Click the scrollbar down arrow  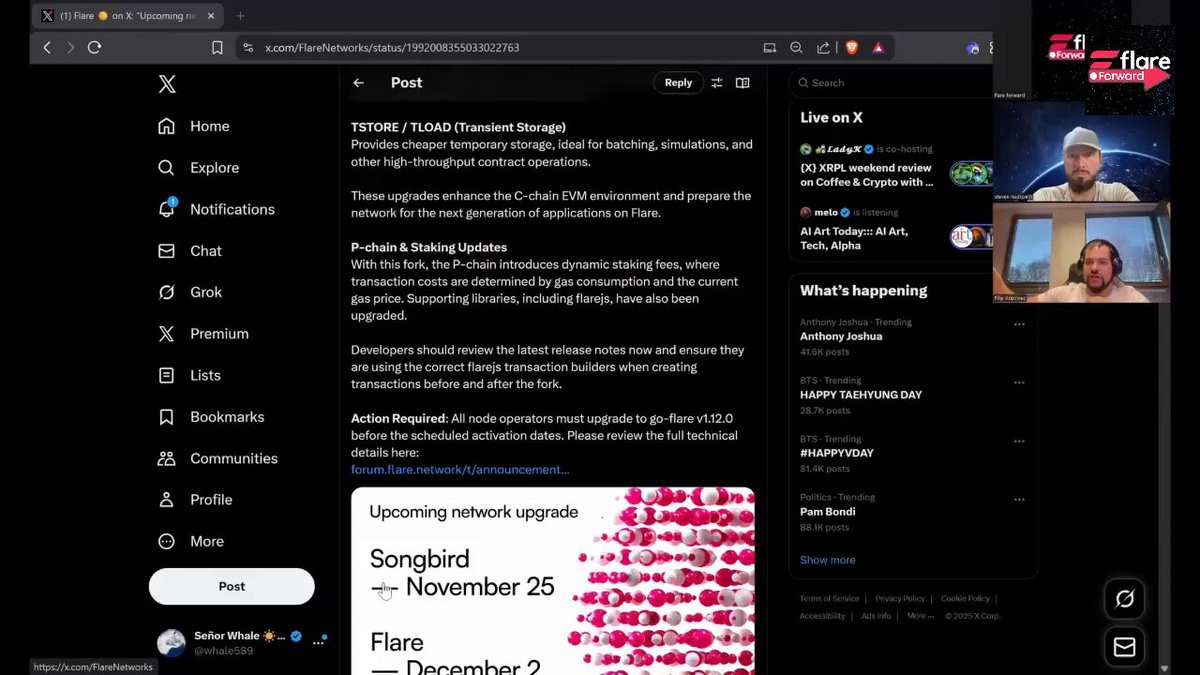click(x=1163, y=668)
